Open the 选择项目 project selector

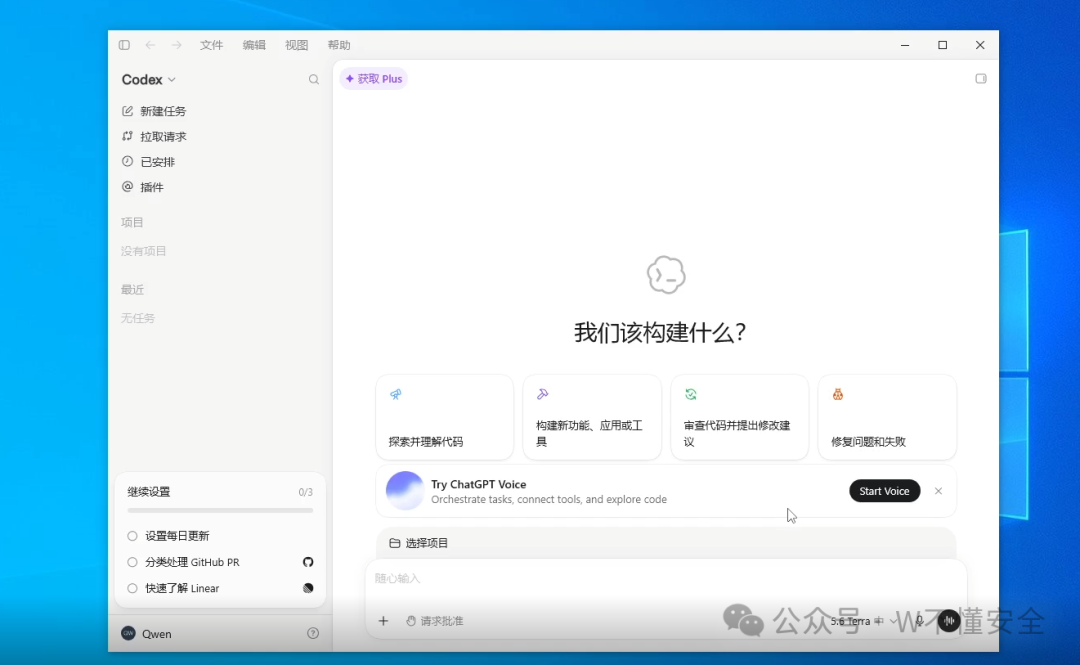click(x=419, y=543)
